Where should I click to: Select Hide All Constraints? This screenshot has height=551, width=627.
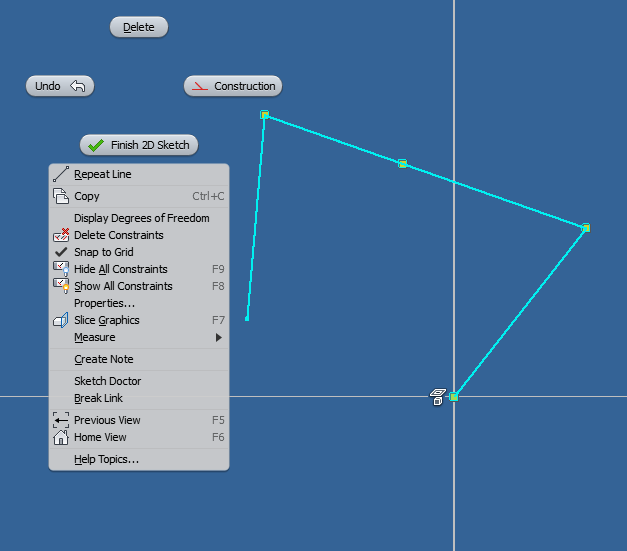tap(139, 269)
